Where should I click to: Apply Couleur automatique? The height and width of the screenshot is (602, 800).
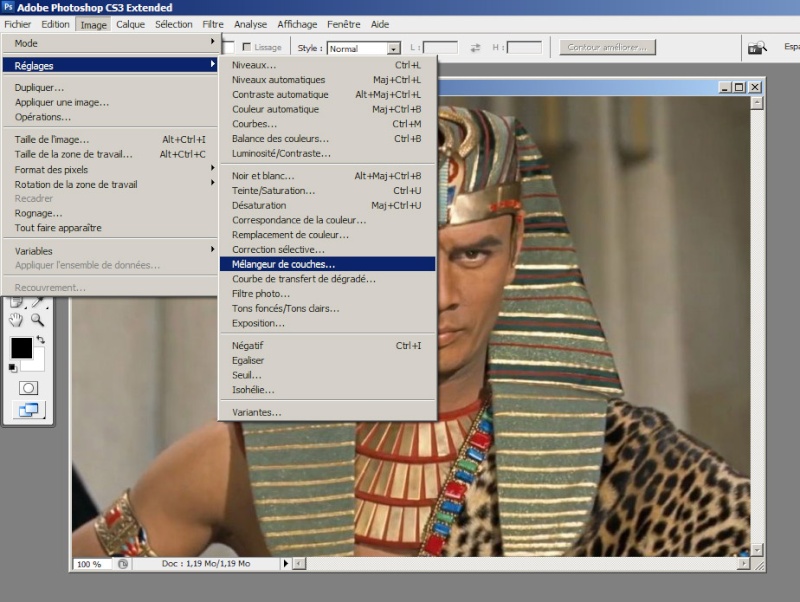pyautogui.click(x=327, y=109)
